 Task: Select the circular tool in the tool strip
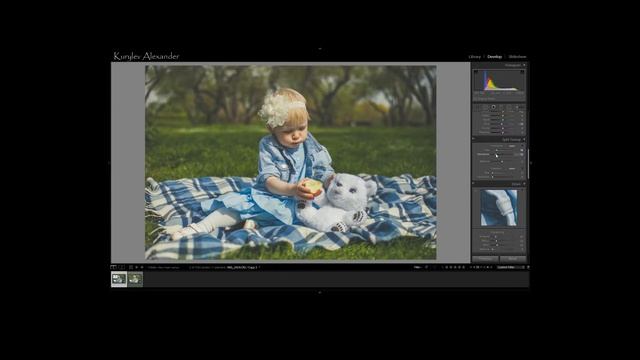click(x=493, y=107)
